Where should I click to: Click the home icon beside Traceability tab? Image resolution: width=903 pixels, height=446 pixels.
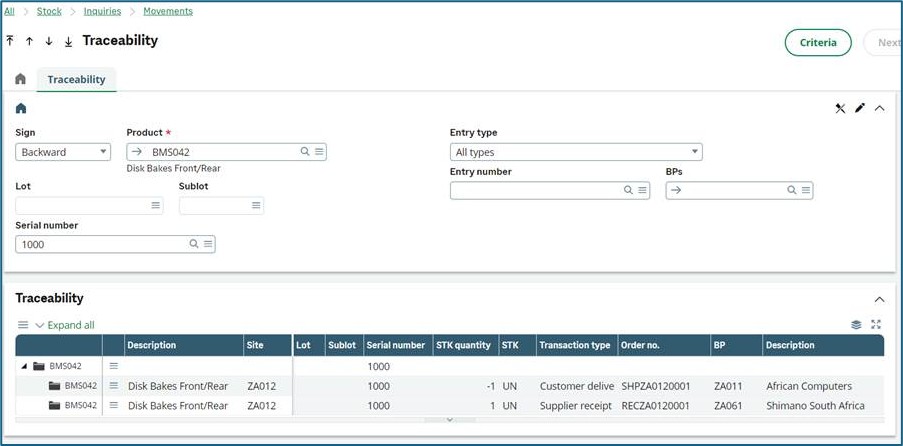tap(20, 79)
